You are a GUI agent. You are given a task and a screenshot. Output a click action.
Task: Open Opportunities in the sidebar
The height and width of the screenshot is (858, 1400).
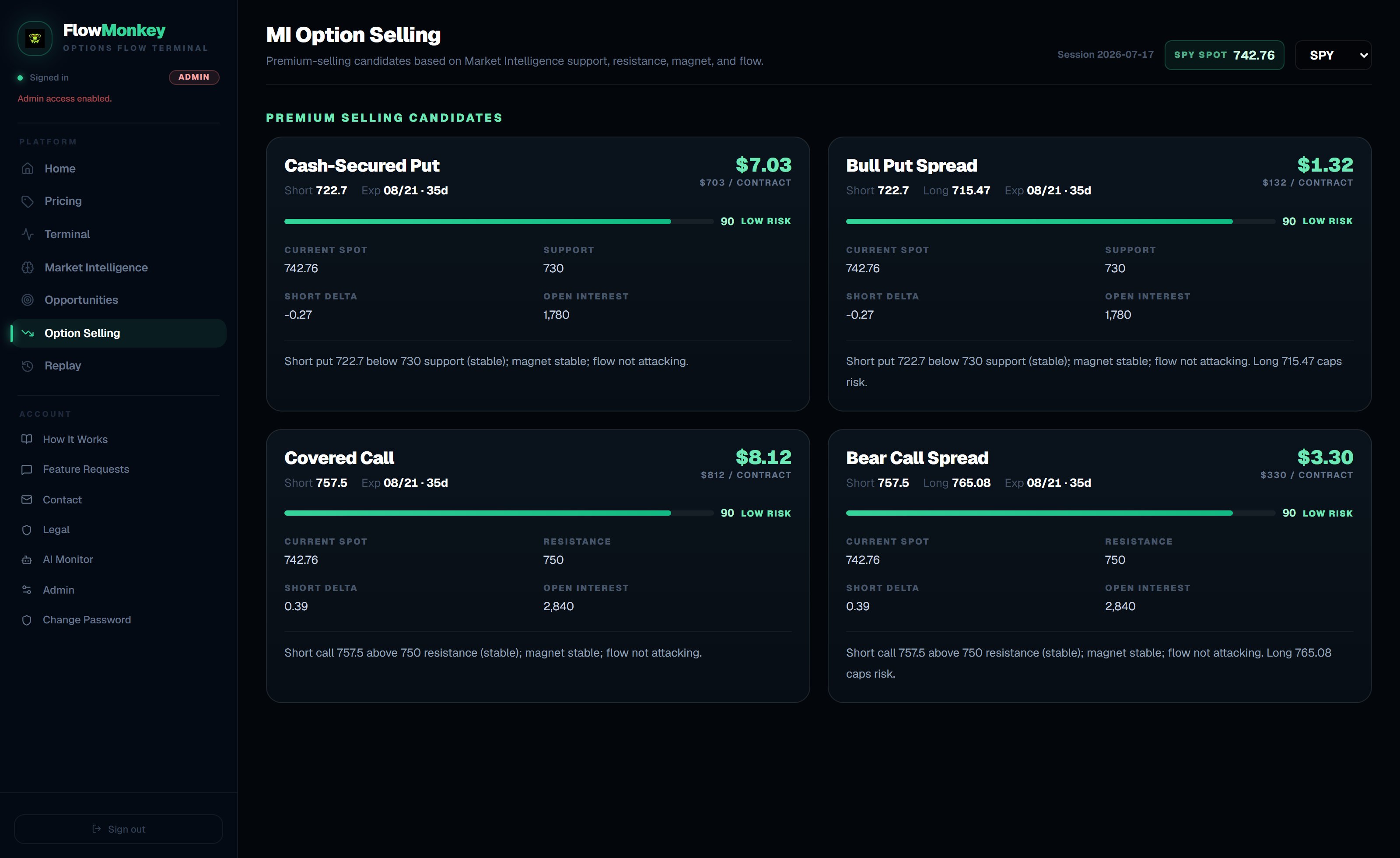click(119, 300)
